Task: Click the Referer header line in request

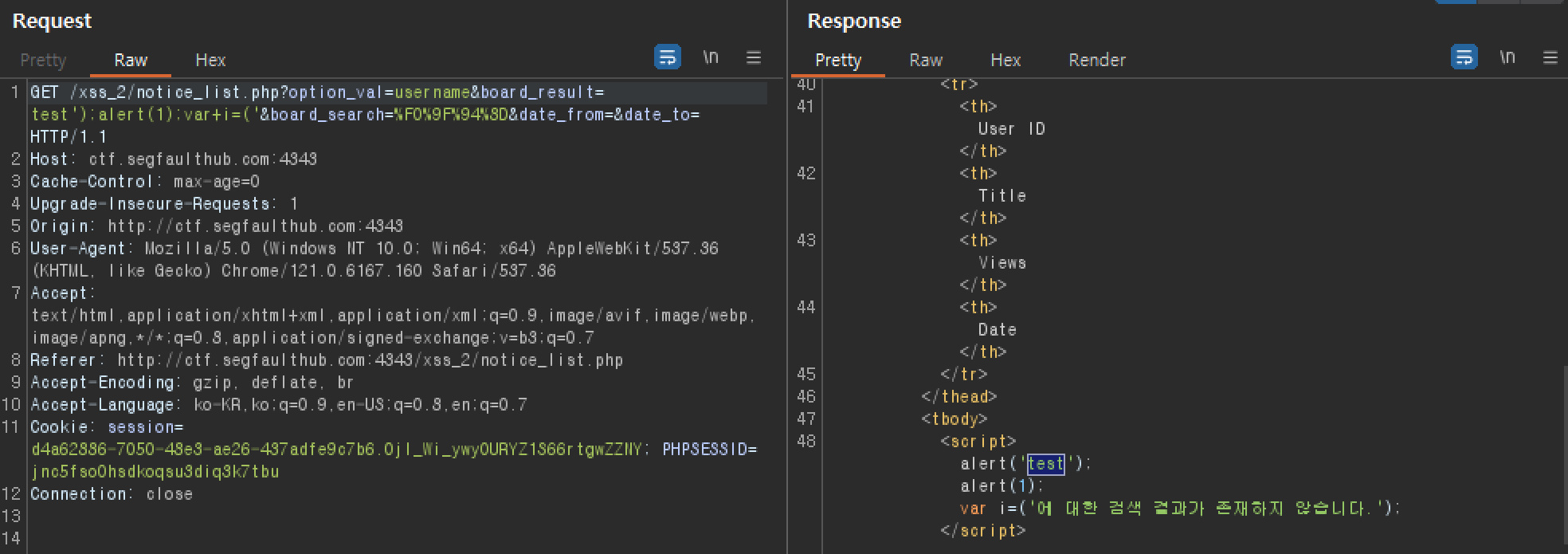Action: 327,360
